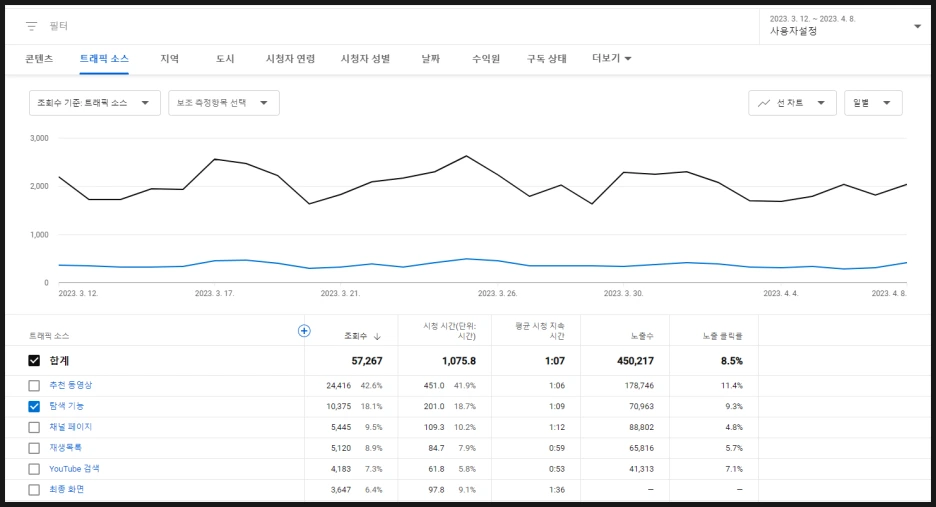
Task: Sort by the 조회수 down arrow
Action: pos(377,337)
